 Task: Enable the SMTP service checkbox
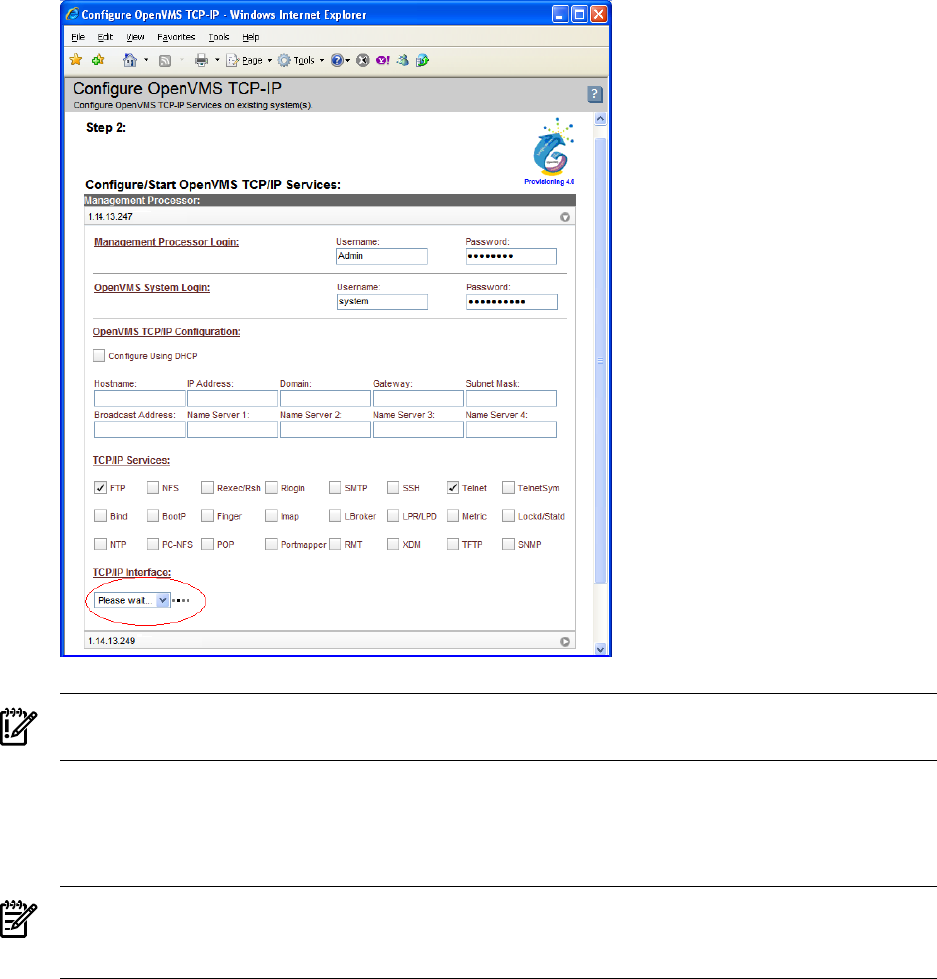335,488
